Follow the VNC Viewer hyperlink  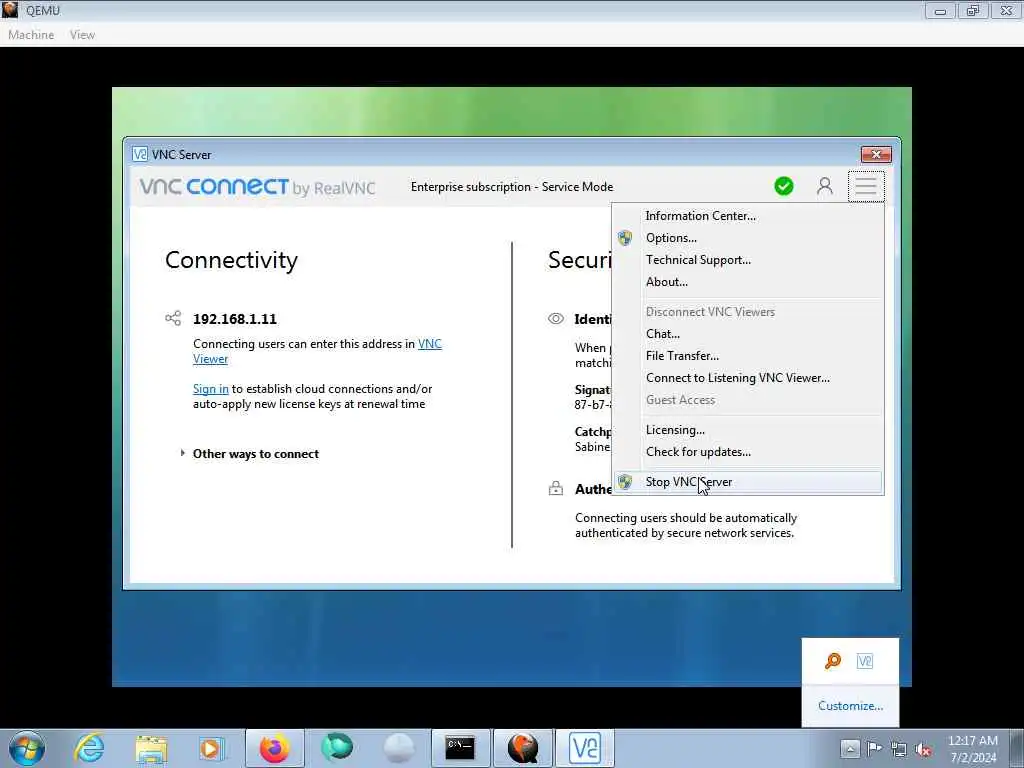coord(430,344)
